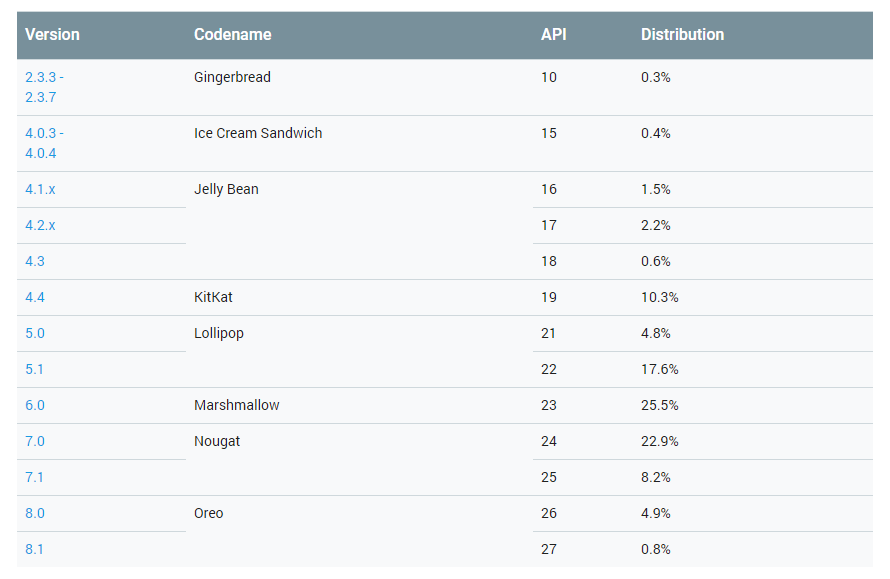Select the Marshmallow codename cell

[237, 405]
